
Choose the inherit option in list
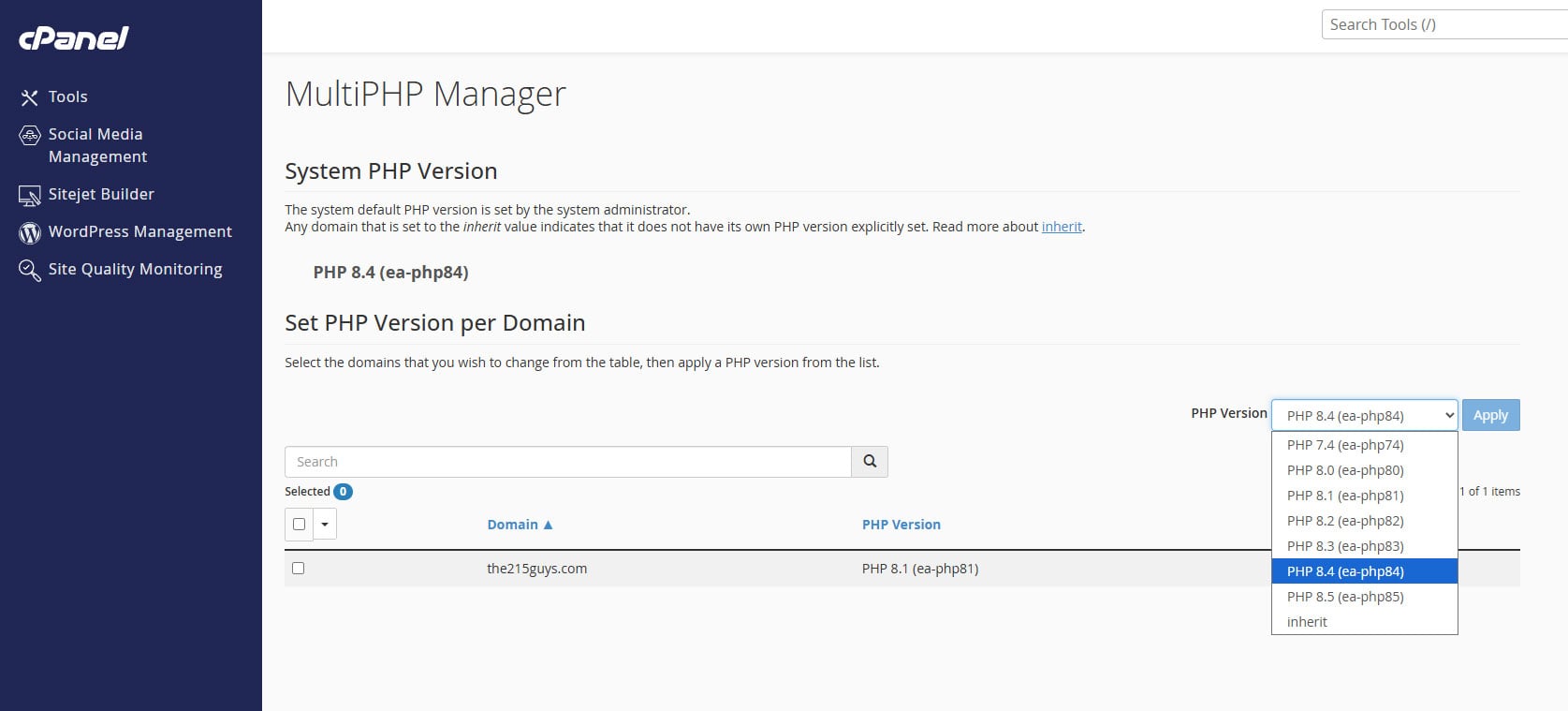point(1364,622)
